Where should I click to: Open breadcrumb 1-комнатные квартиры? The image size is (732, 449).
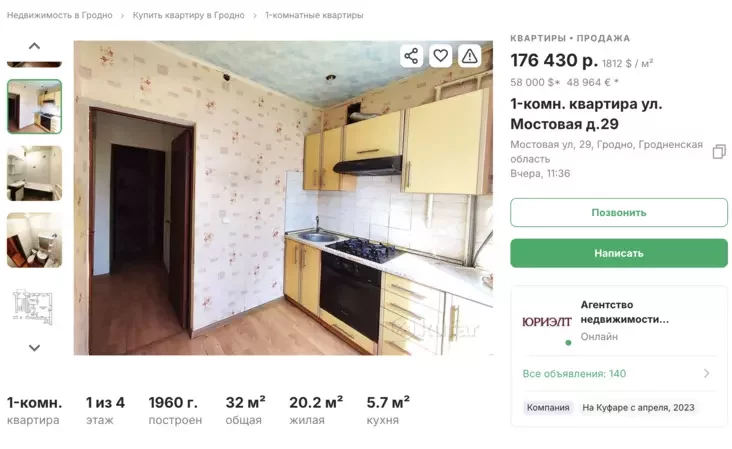click(x=314, y=15)
